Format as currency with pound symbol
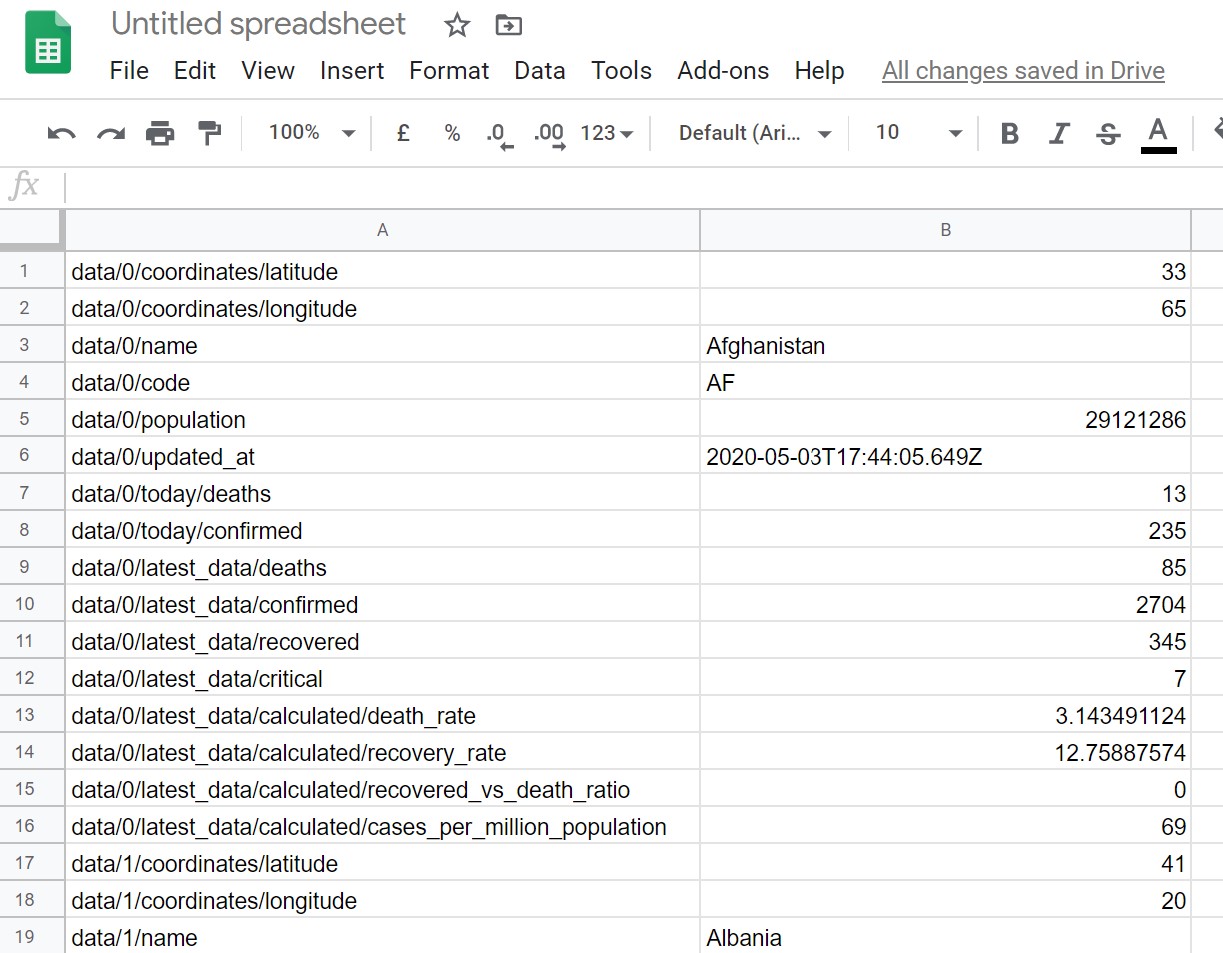The image size is (1223, 953). tap(403, 133)
